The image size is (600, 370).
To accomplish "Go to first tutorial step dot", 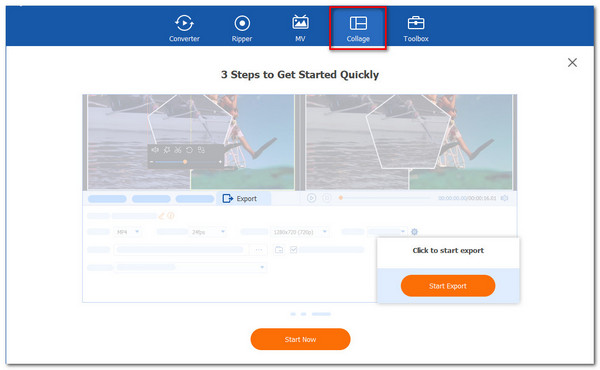I will (x=293, y=314).
